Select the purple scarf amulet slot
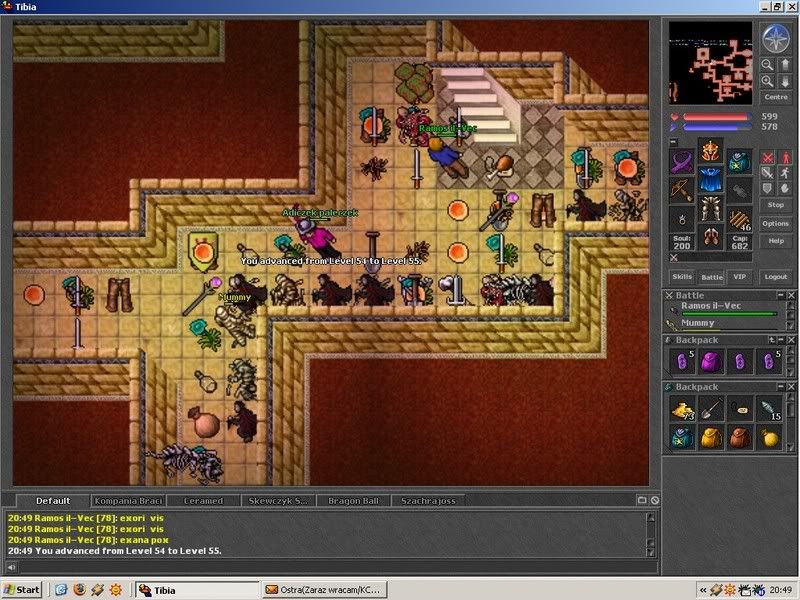The height and width of the screenshot is (600, 800). tap(682, 161)
